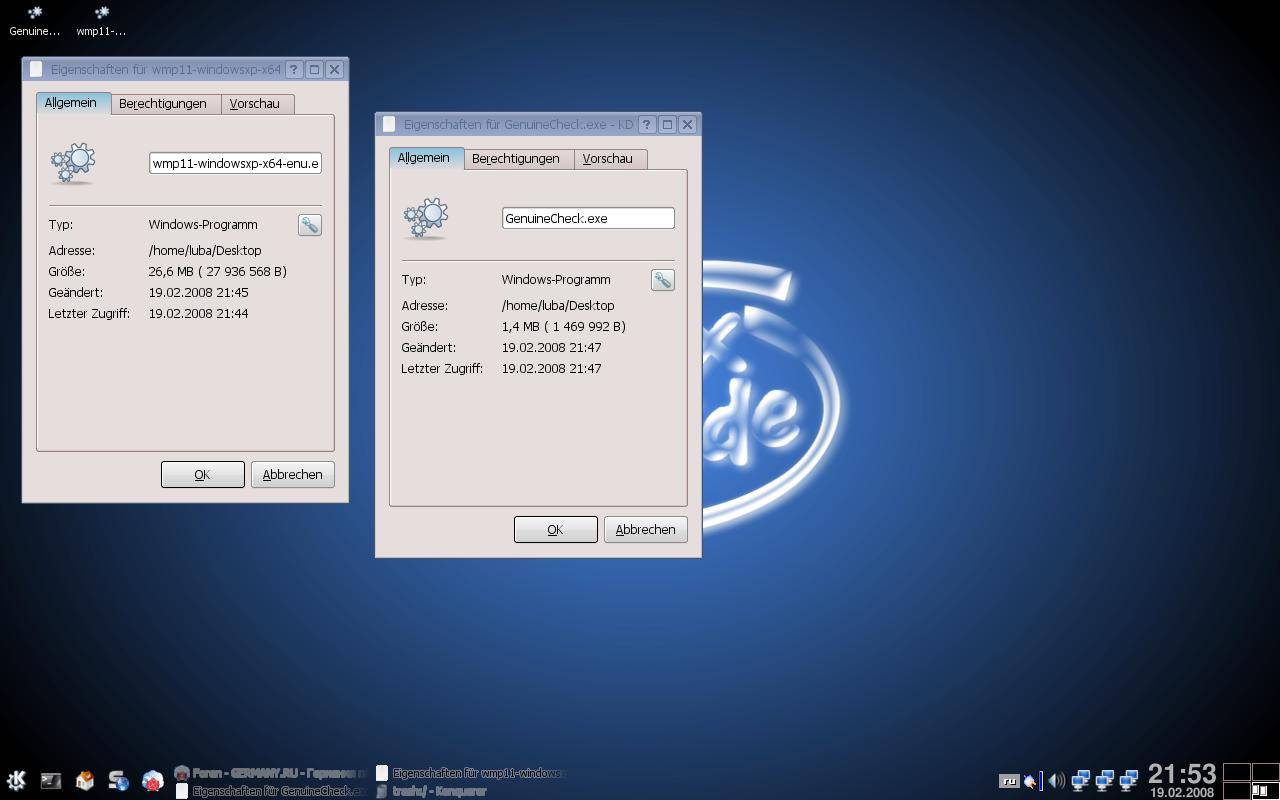Image resolution: width=1280 pixels, height=800 pixels.
Task: Launch the S globe browser panel icon
Action: [118, 781]
